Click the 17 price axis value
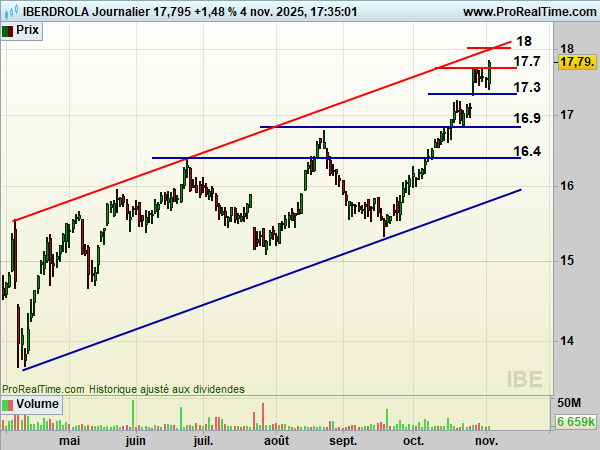Viewport: 600px width, 450px height. 567,114
